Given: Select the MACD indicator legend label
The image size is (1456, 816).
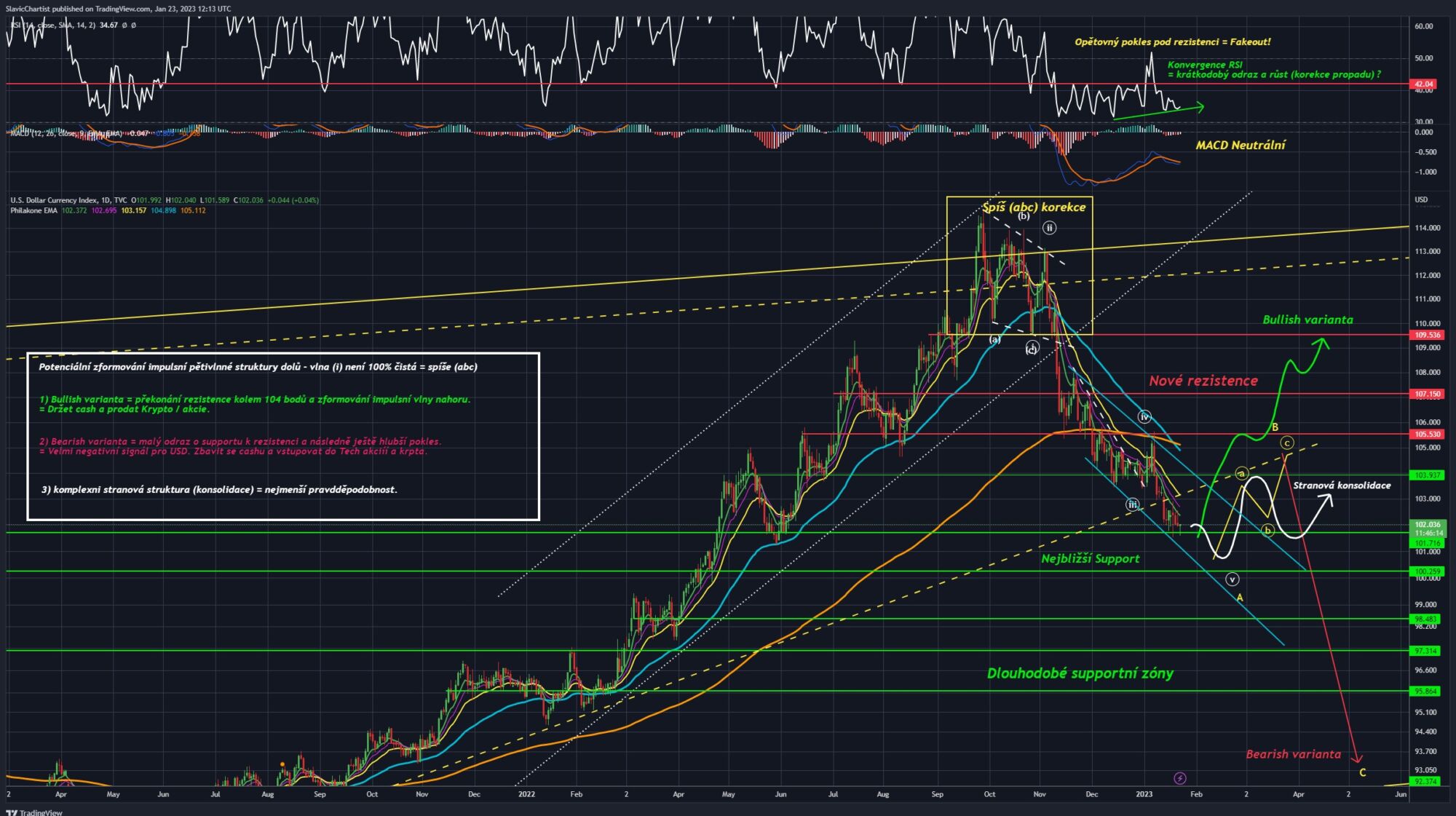Looking at the screenshot, I should pyautogui.click(x=67, y=133).
